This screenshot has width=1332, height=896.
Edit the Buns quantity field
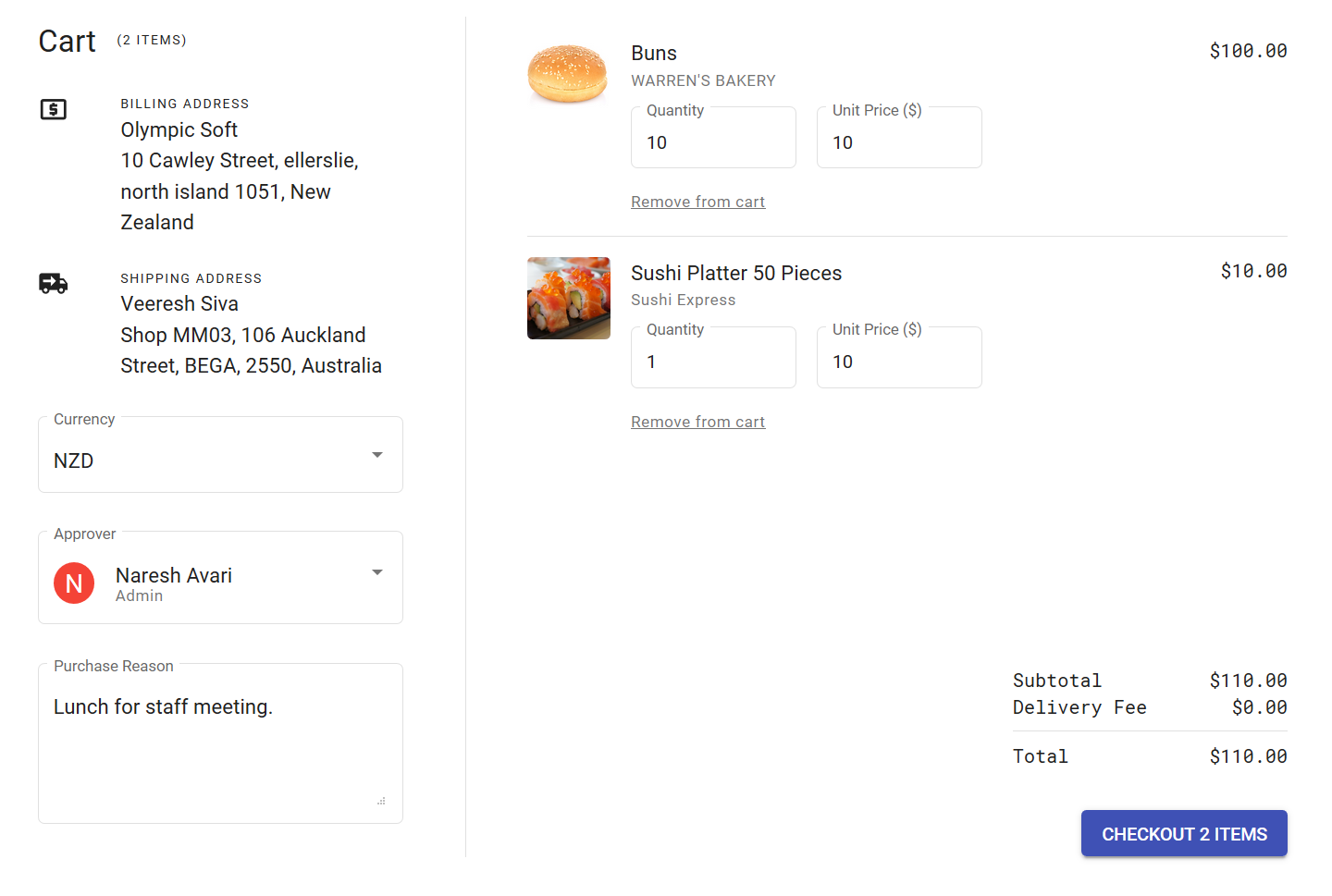point(712,142)
